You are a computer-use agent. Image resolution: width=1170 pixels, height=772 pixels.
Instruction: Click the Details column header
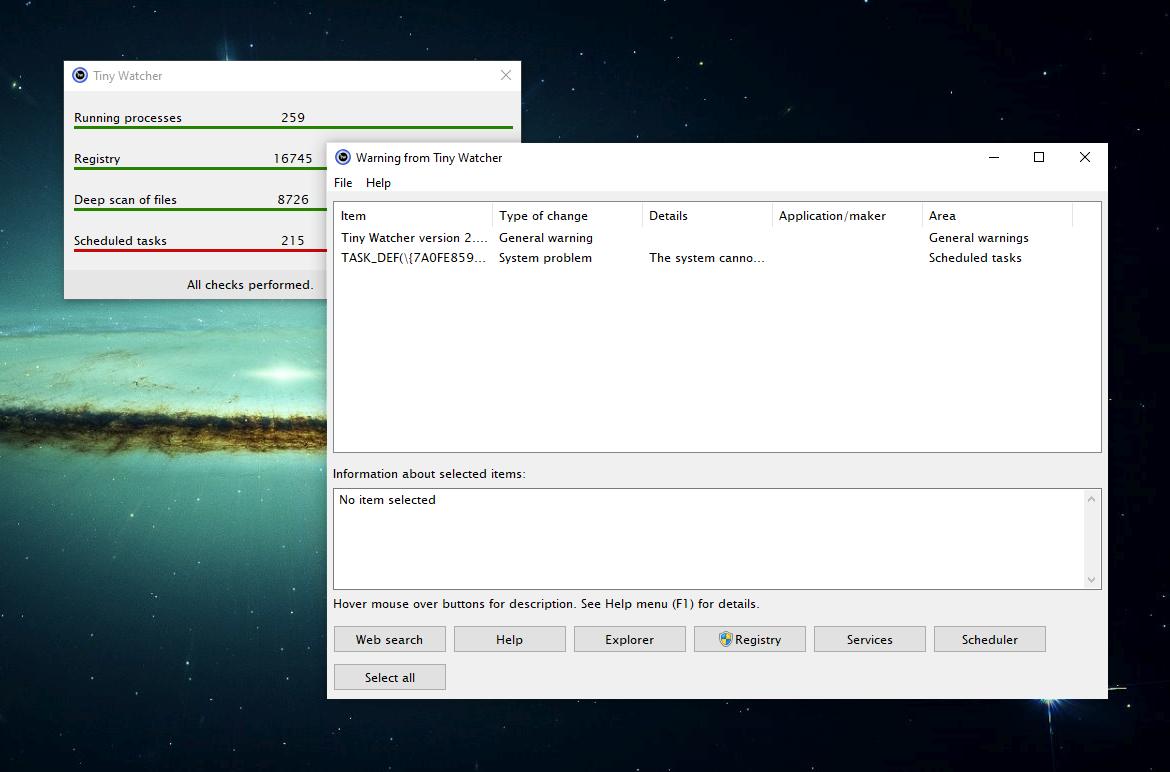(707, 216)
